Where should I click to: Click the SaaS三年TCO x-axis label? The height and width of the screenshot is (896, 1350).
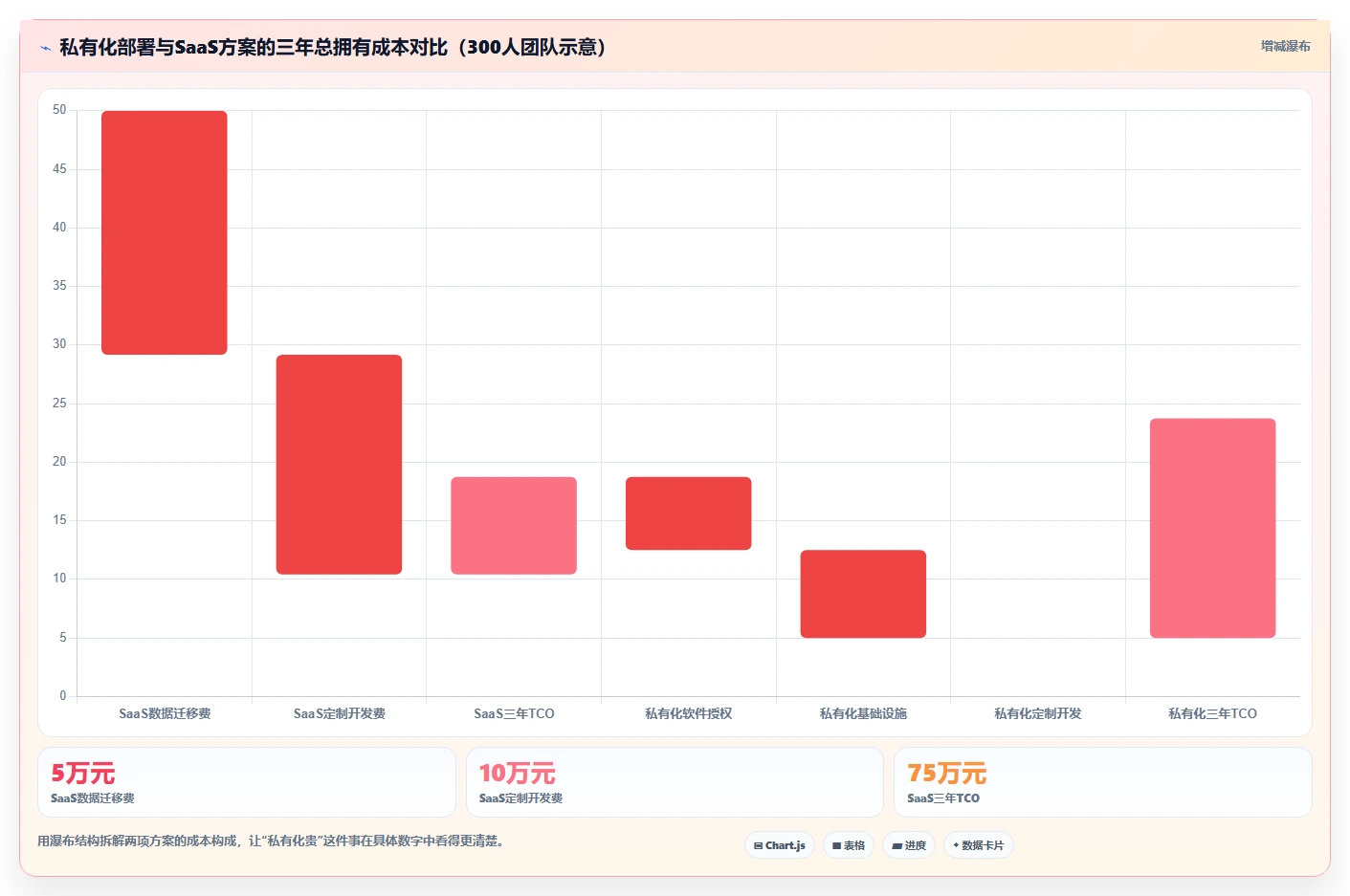click(514, 713)
